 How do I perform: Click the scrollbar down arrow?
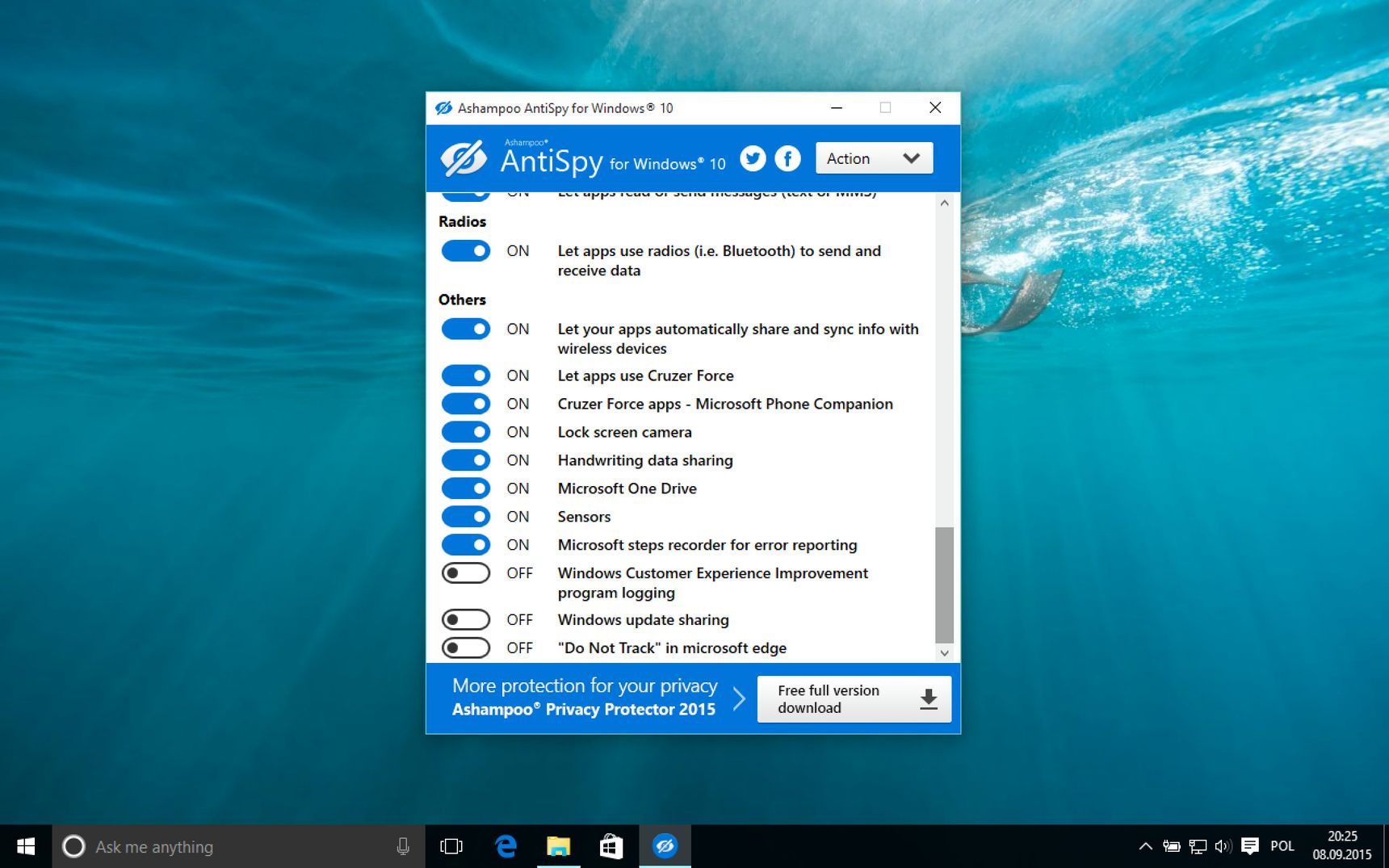944,653
